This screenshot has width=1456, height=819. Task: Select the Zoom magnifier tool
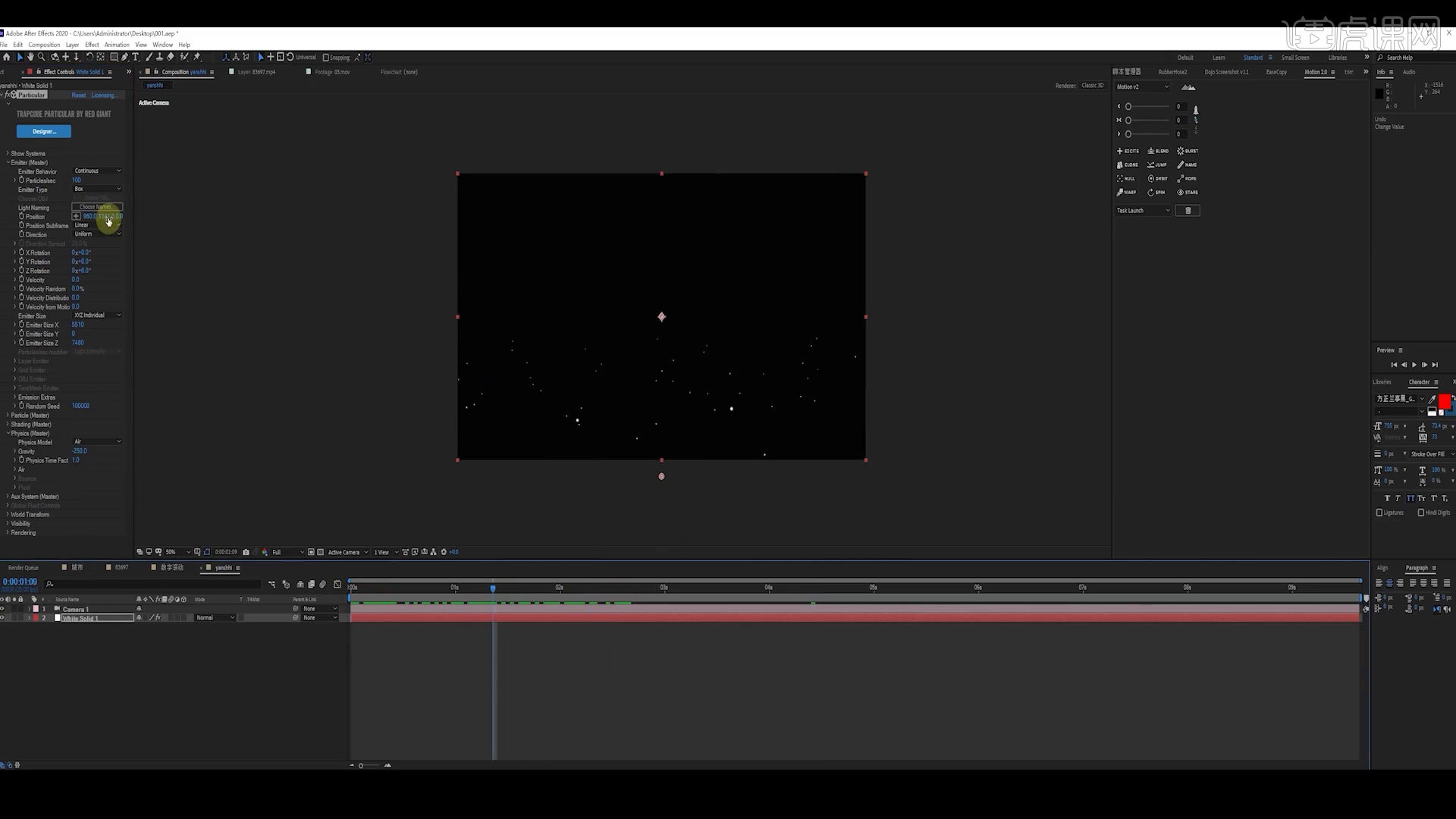[x=42, y=57]
